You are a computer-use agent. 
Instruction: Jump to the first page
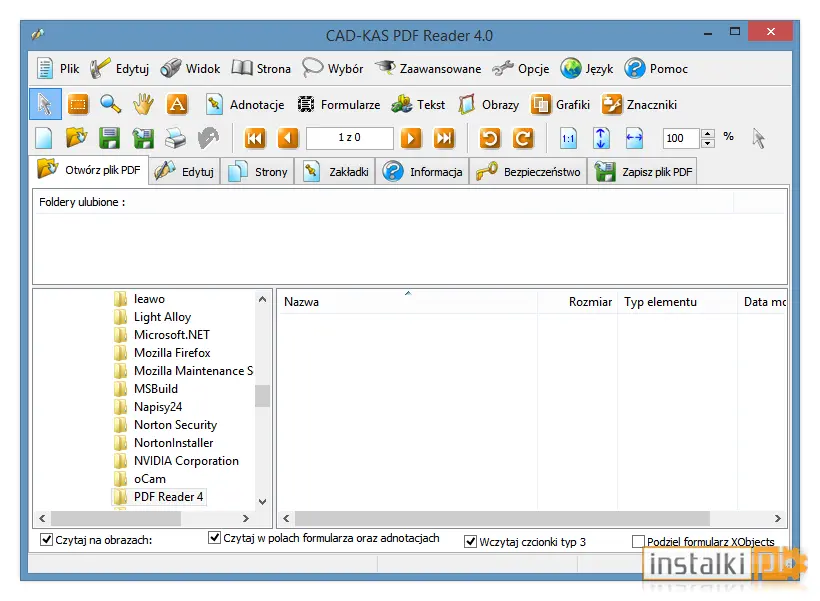[x=255, y=138]
